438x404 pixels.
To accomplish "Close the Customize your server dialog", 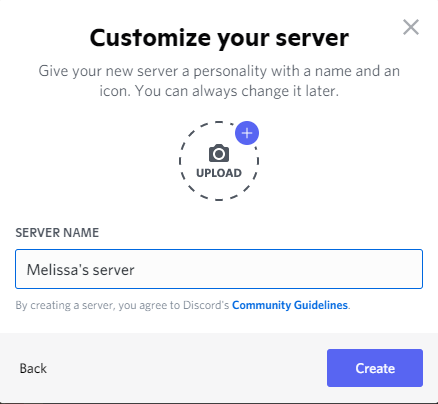I will click(x=411, y=27).
